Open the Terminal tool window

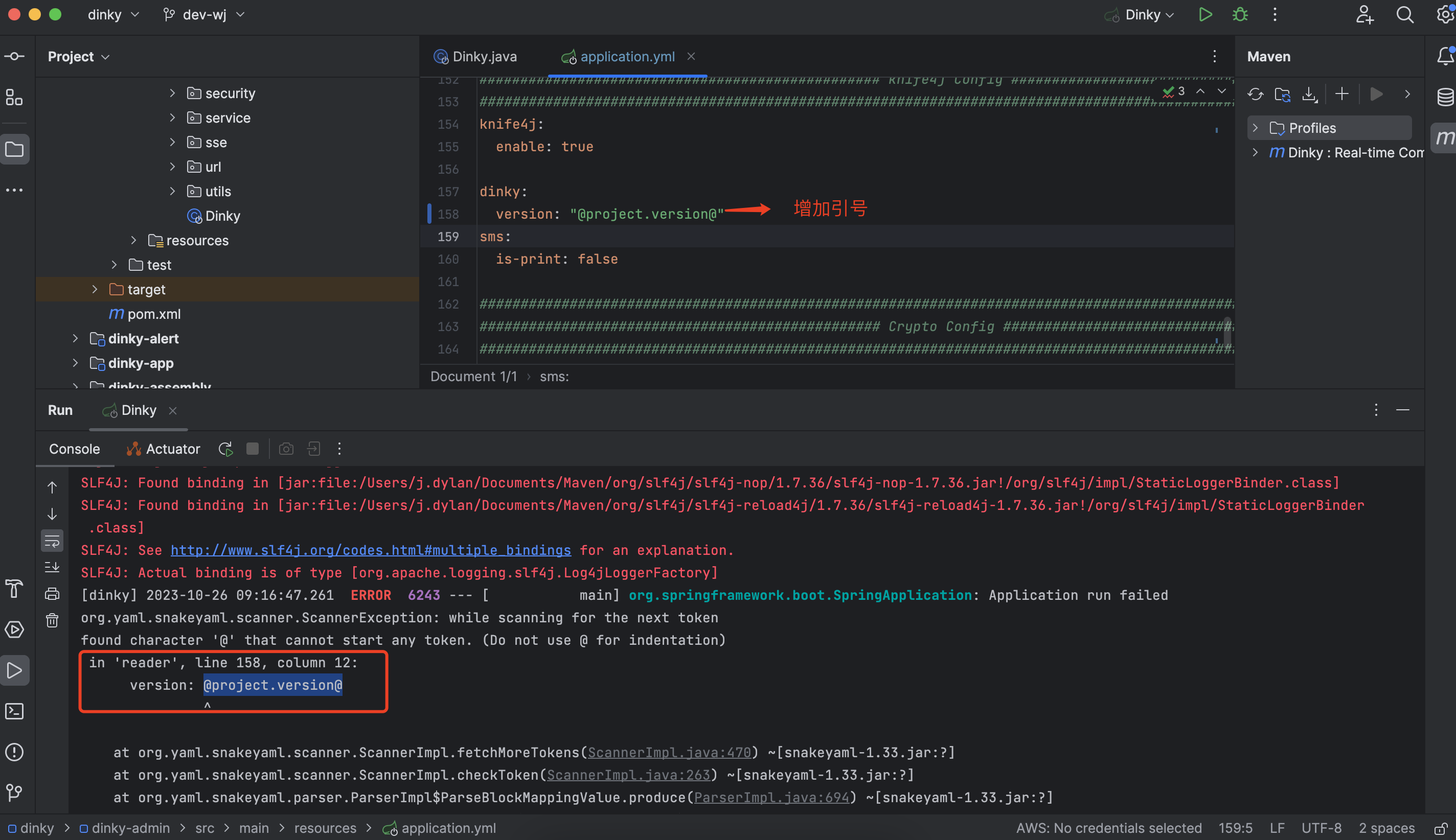[14, 711]
